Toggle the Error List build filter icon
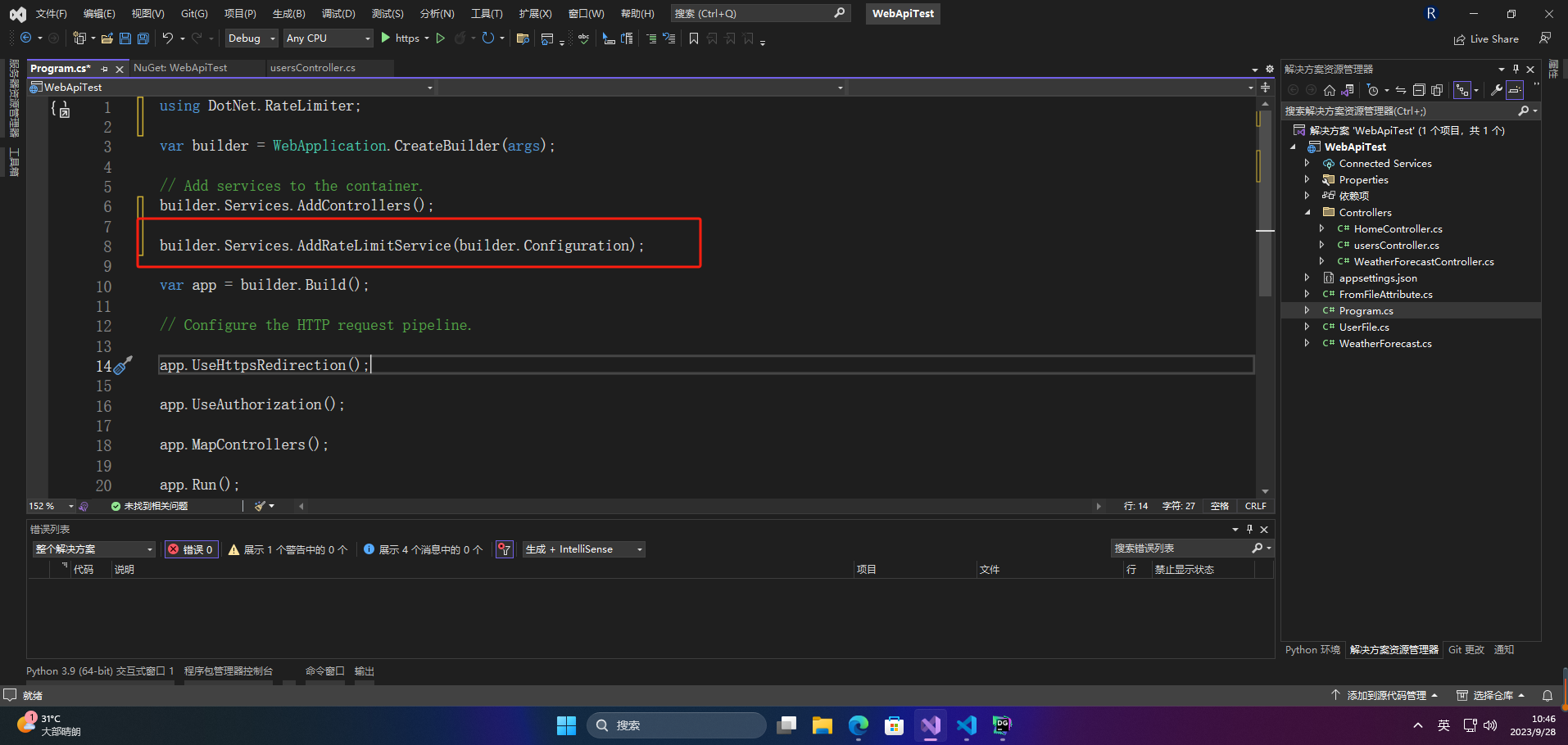This screenshot has width=1568, height=745. click(x=505, y=549)
